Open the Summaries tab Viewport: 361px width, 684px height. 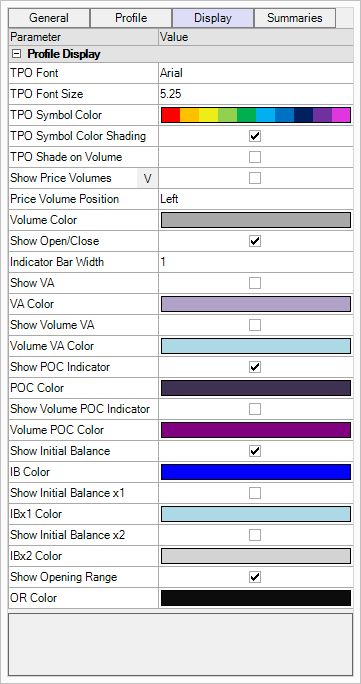295,18
